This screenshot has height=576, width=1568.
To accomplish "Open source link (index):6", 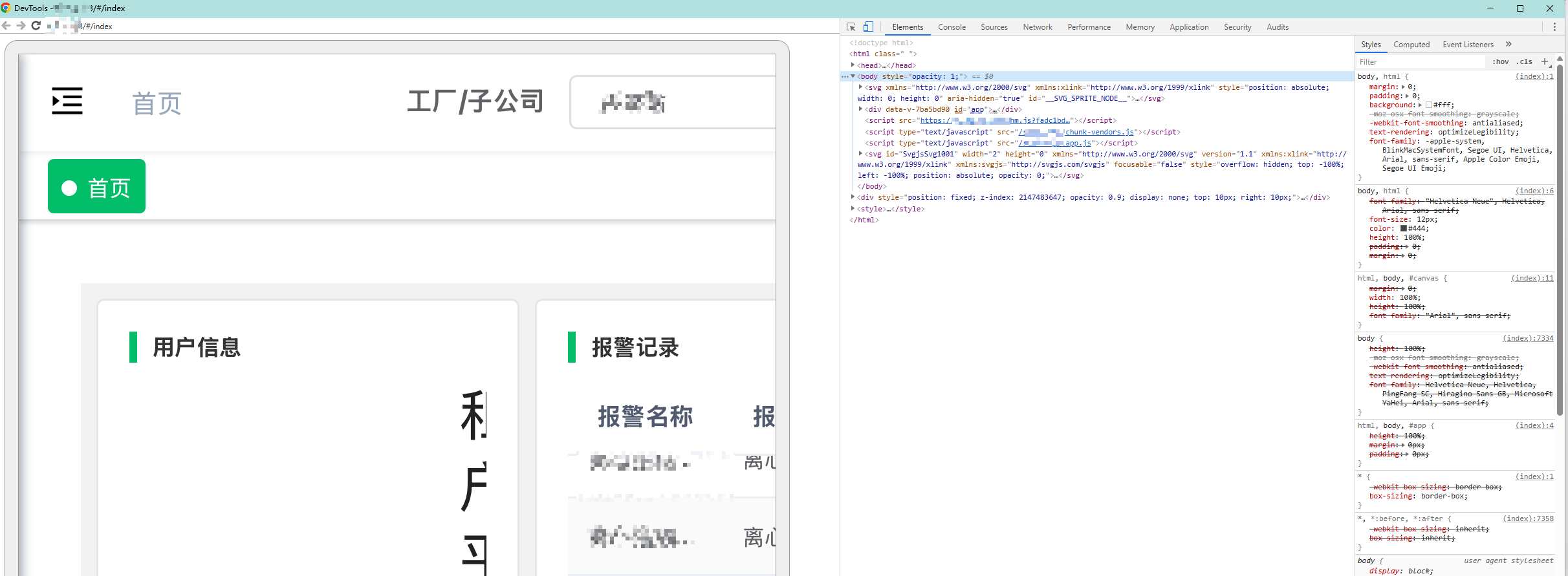I will click(1534, 191).
